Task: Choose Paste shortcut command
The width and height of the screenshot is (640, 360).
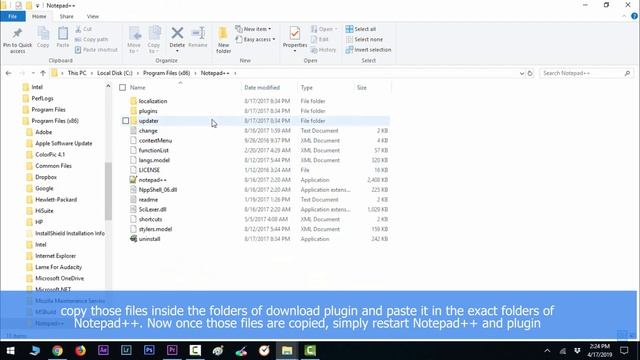Action: [x=96, y=49]
